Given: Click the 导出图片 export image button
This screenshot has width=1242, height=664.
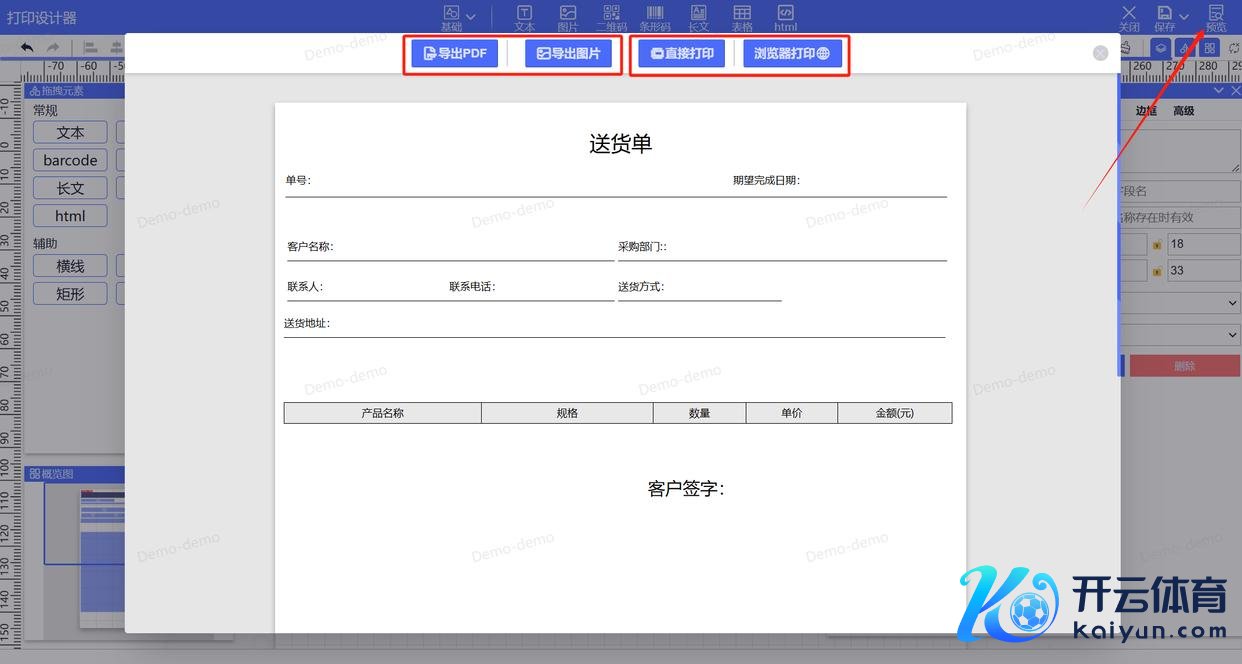Looking at the screenshot, I should click(x=568, y=54).
